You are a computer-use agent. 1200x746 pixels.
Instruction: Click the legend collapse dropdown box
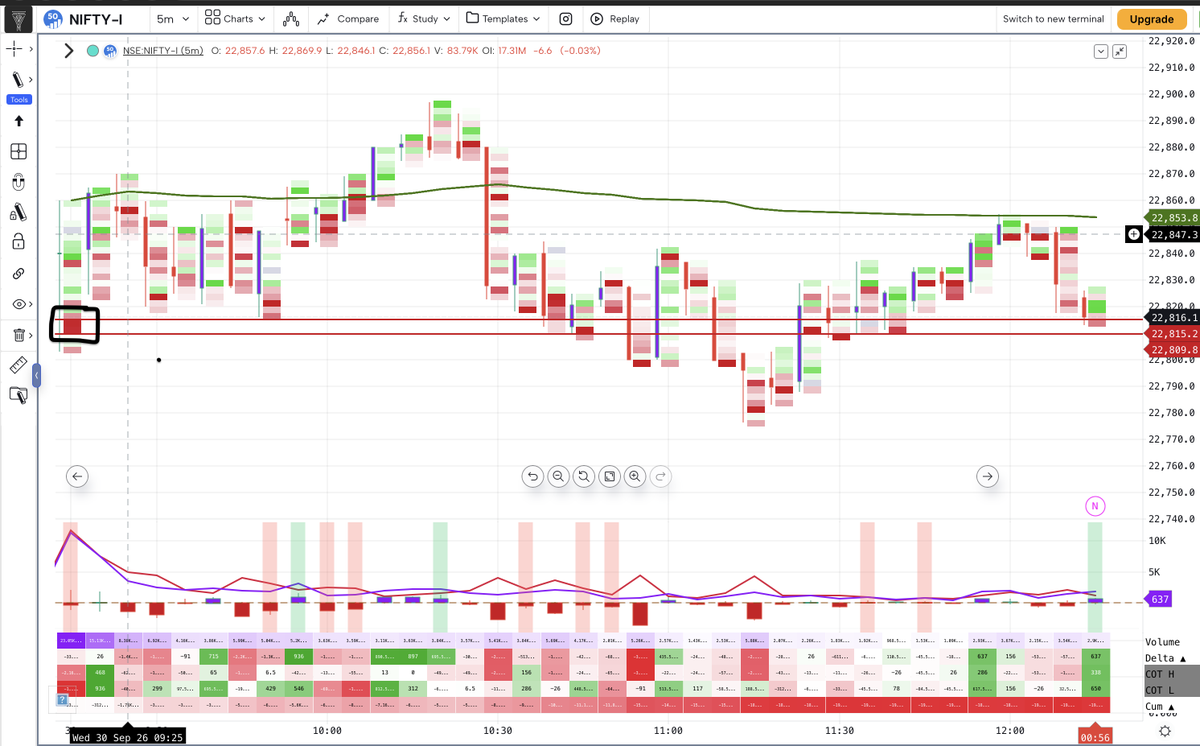pyautogui.click(x=1101, y=51)
